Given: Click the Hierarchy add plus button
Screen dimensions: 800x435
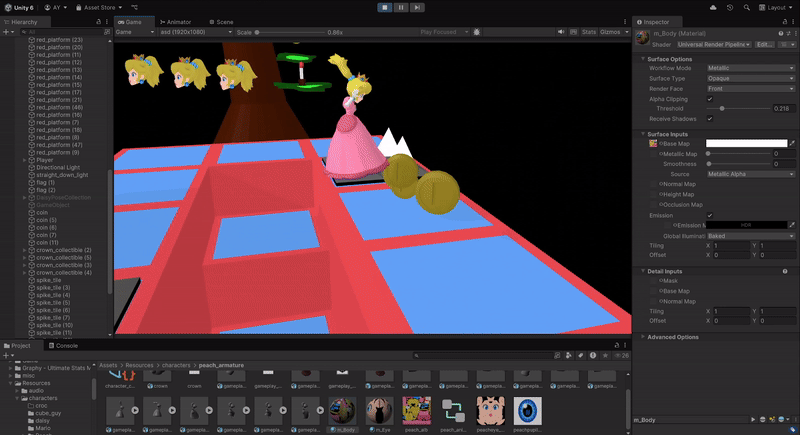Looking at the screenshot, I should pyautogui.click(x=6, y=32).
